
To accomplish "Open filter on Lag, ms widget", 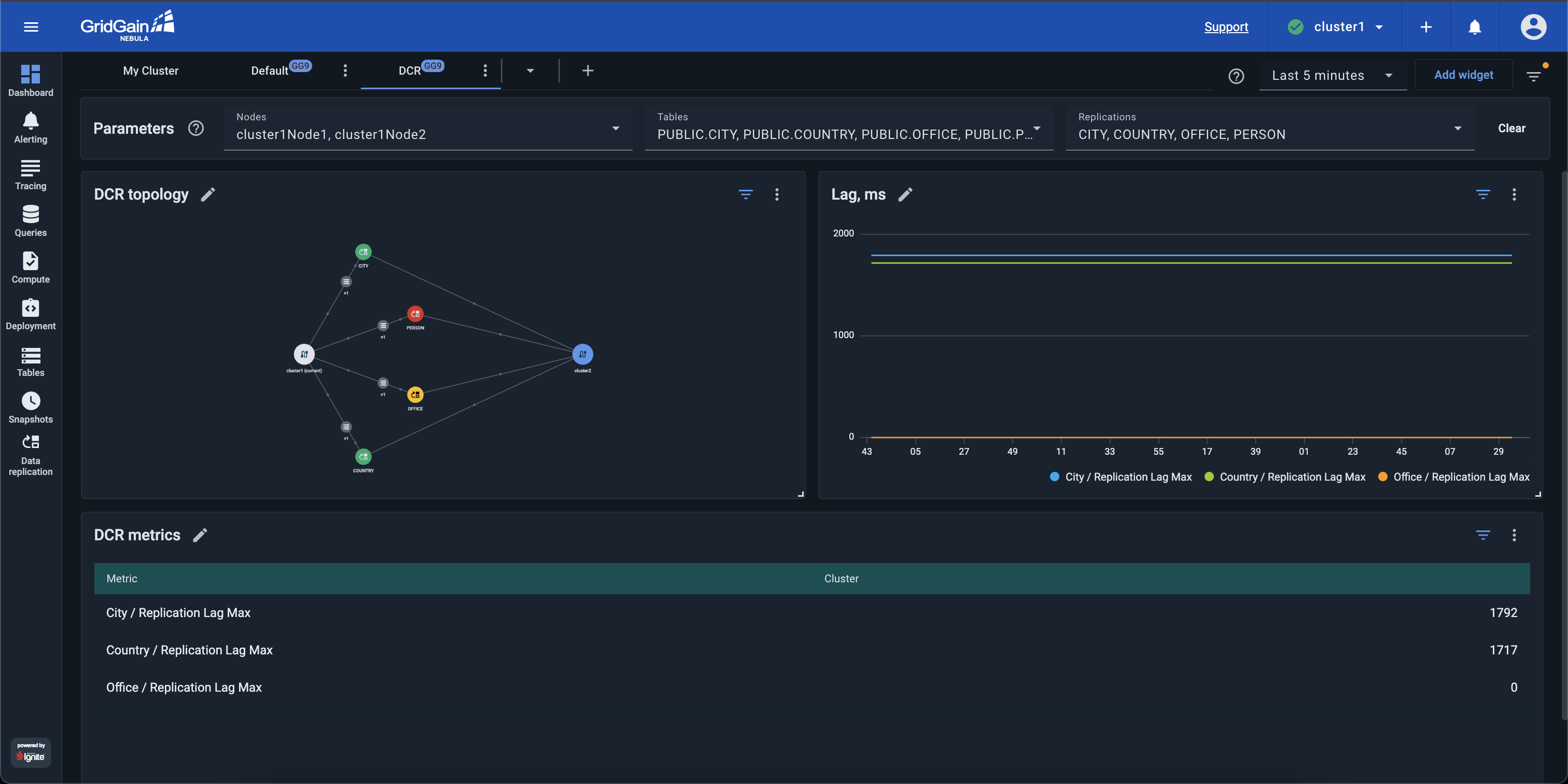I will coord(1483,194).
